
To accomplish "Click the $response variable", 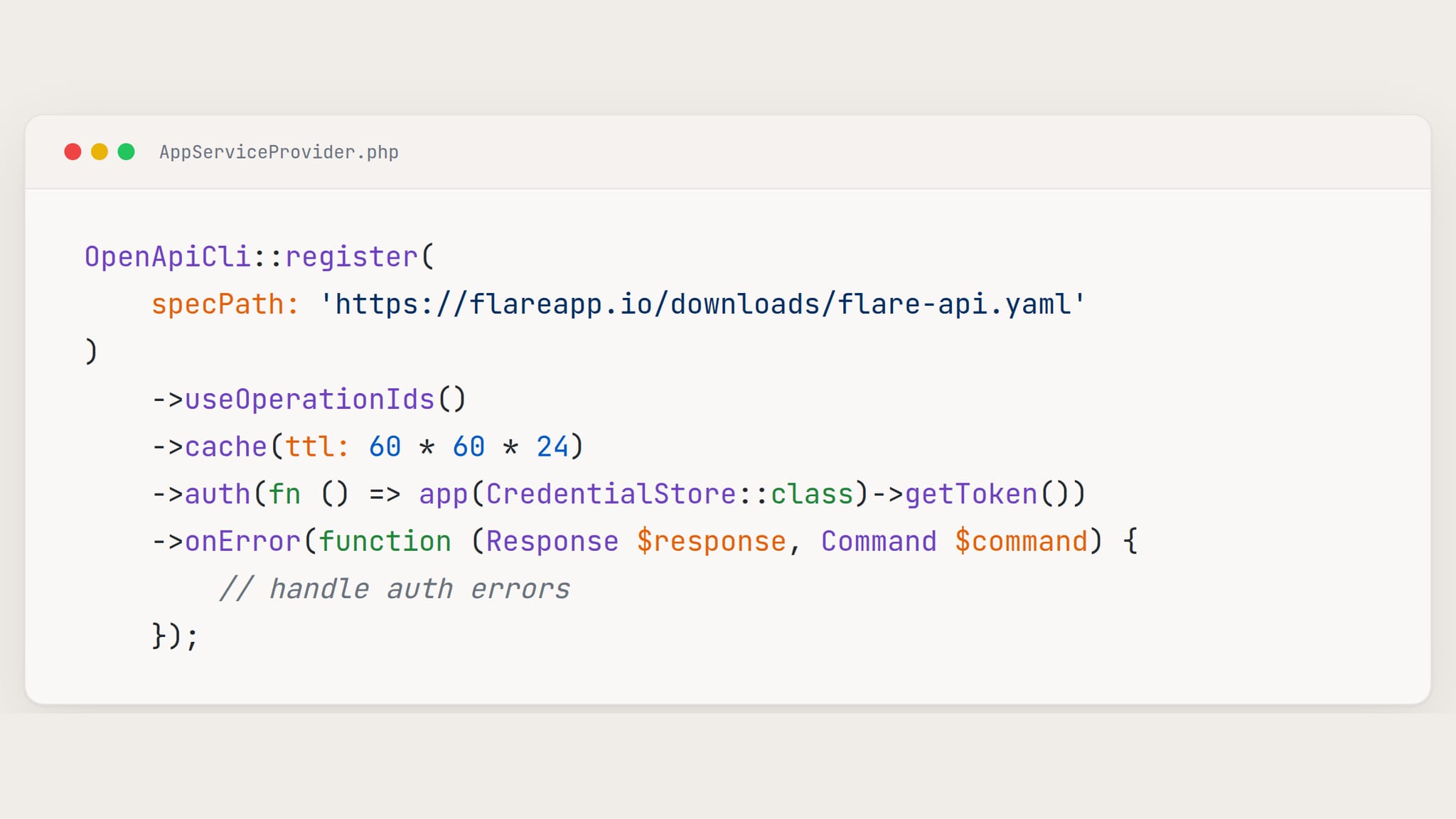I will click(711, 542).
